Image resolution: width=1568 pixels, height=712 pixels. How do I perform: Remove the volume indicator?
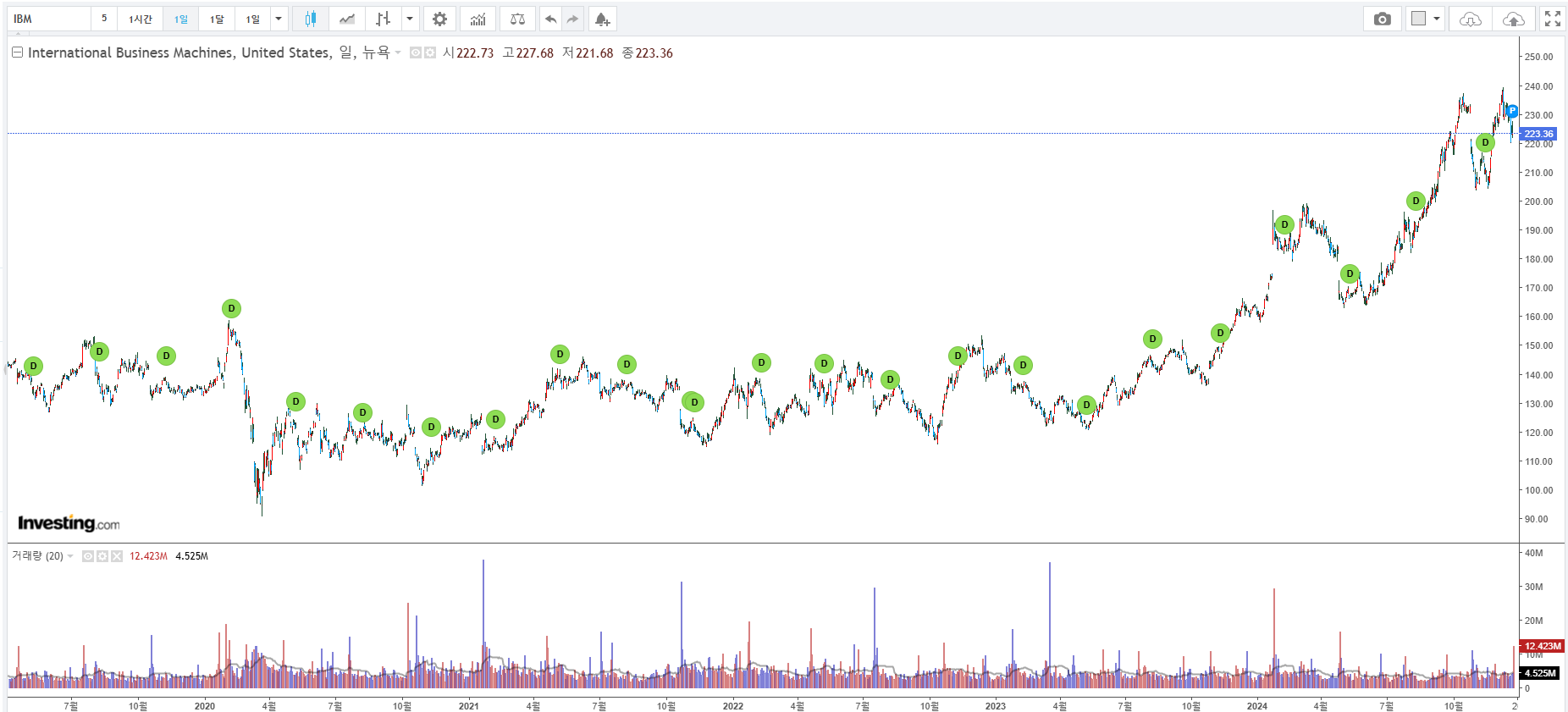point(117,556)
